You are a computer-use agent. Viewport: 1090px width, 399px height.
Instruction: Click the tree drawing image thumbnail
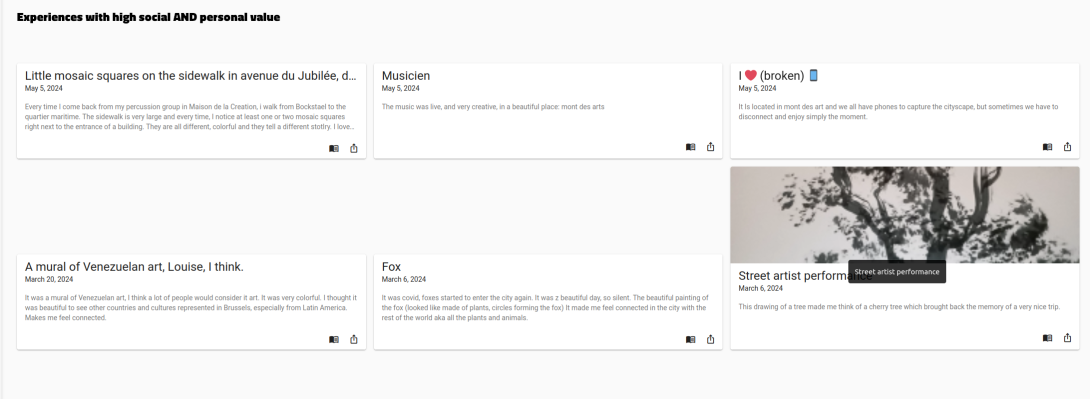tap(904, 215)
